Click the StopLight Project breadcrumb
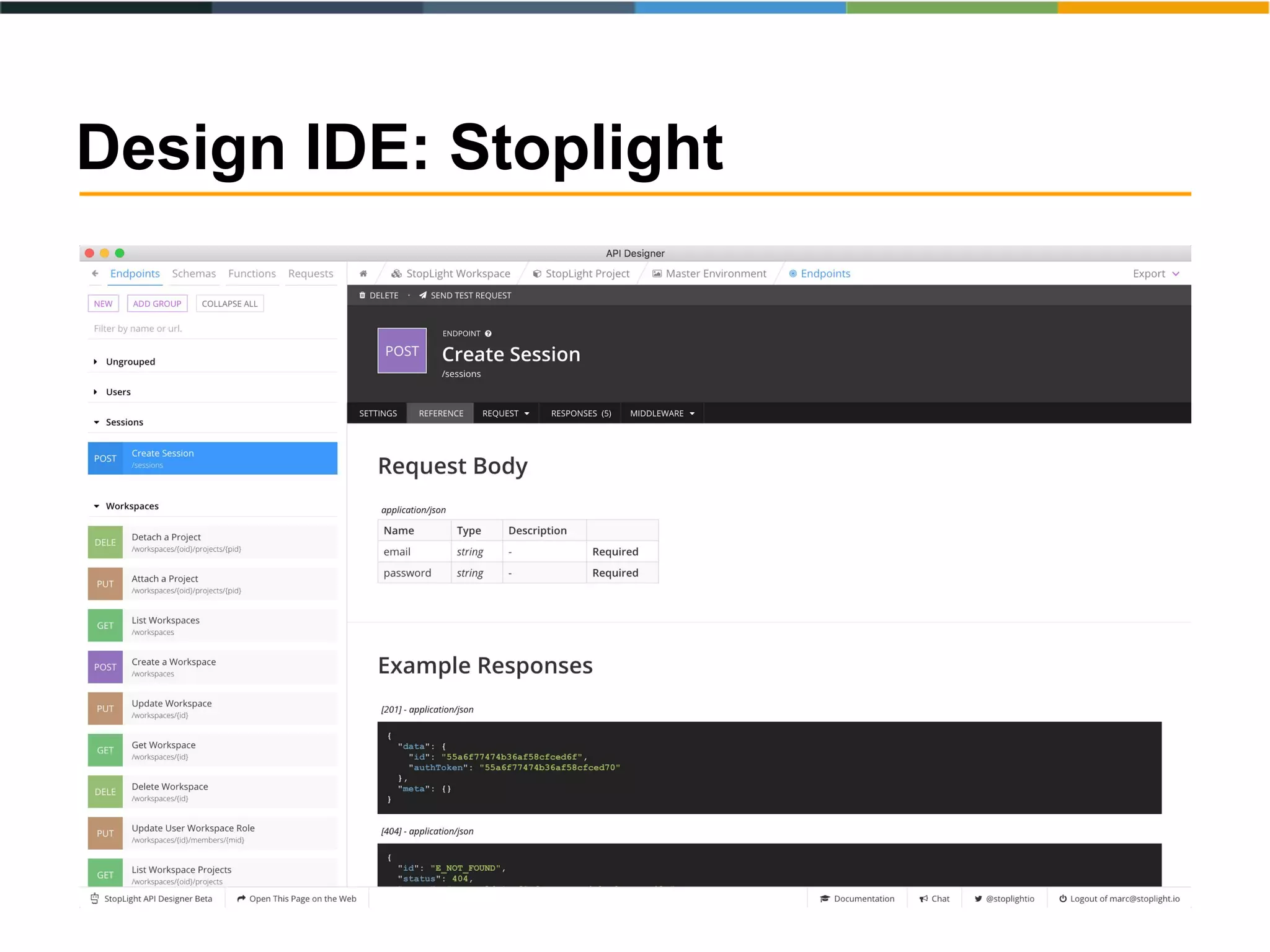The image size is (1270, 952). [x=581, y=273]
